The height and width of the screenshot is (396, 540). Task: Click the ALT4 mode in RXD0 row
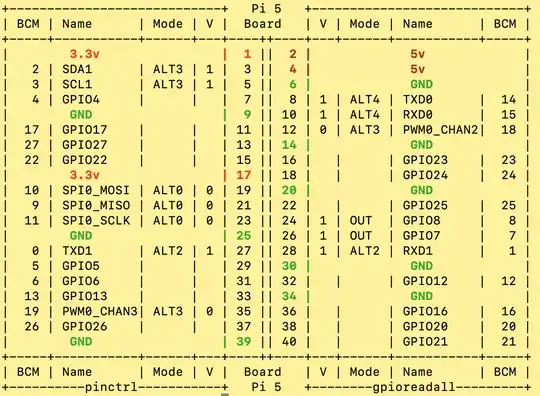(x=365, y=115)
